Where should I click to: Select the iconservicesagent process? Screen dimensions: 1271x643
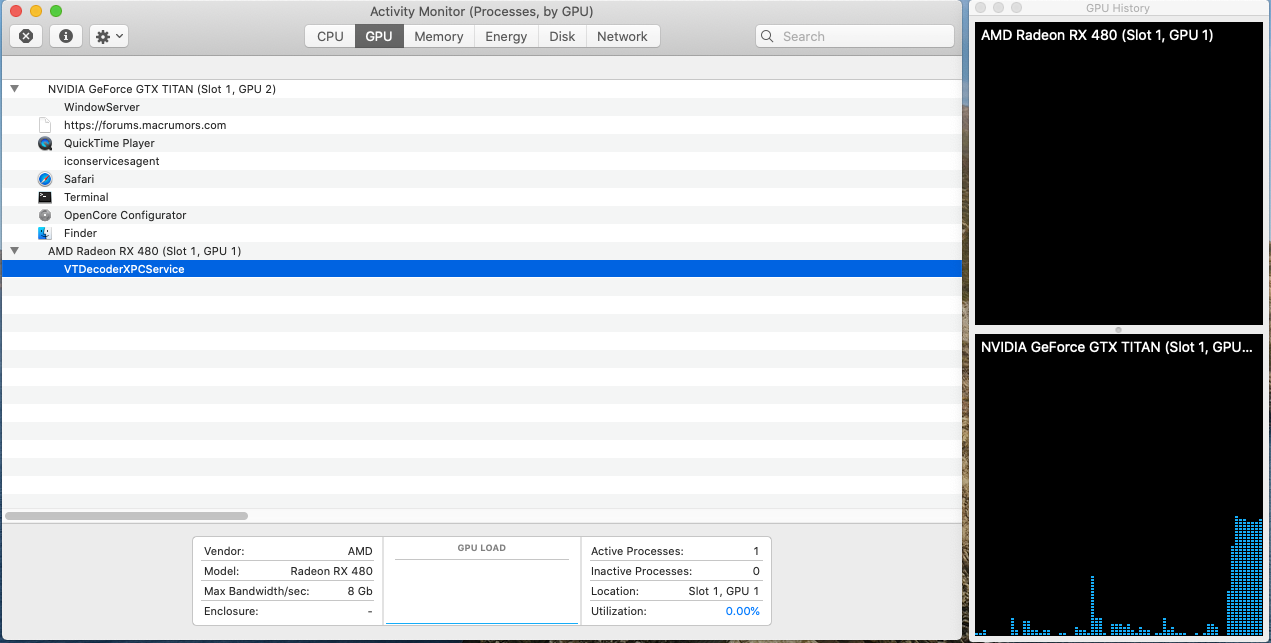[482, 161]
